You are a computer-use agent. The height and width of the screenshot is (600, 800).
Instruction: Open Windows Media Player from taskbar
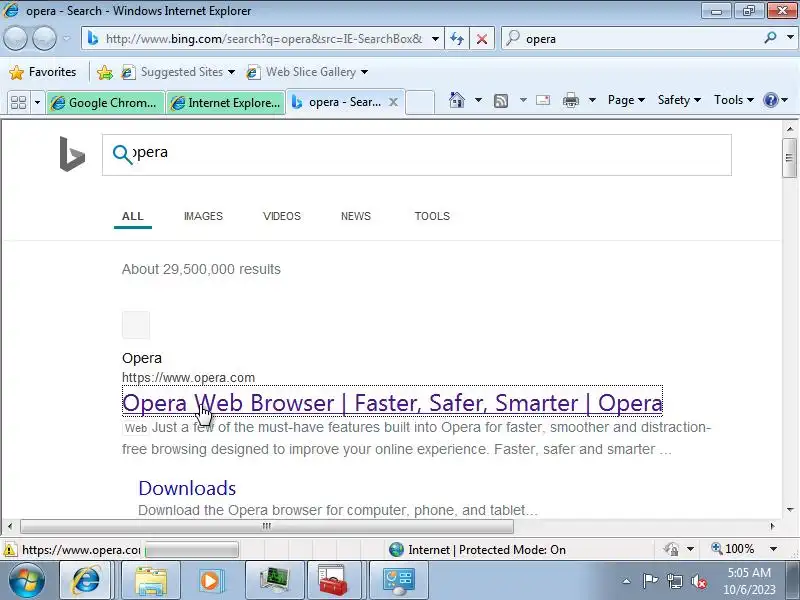210,580
